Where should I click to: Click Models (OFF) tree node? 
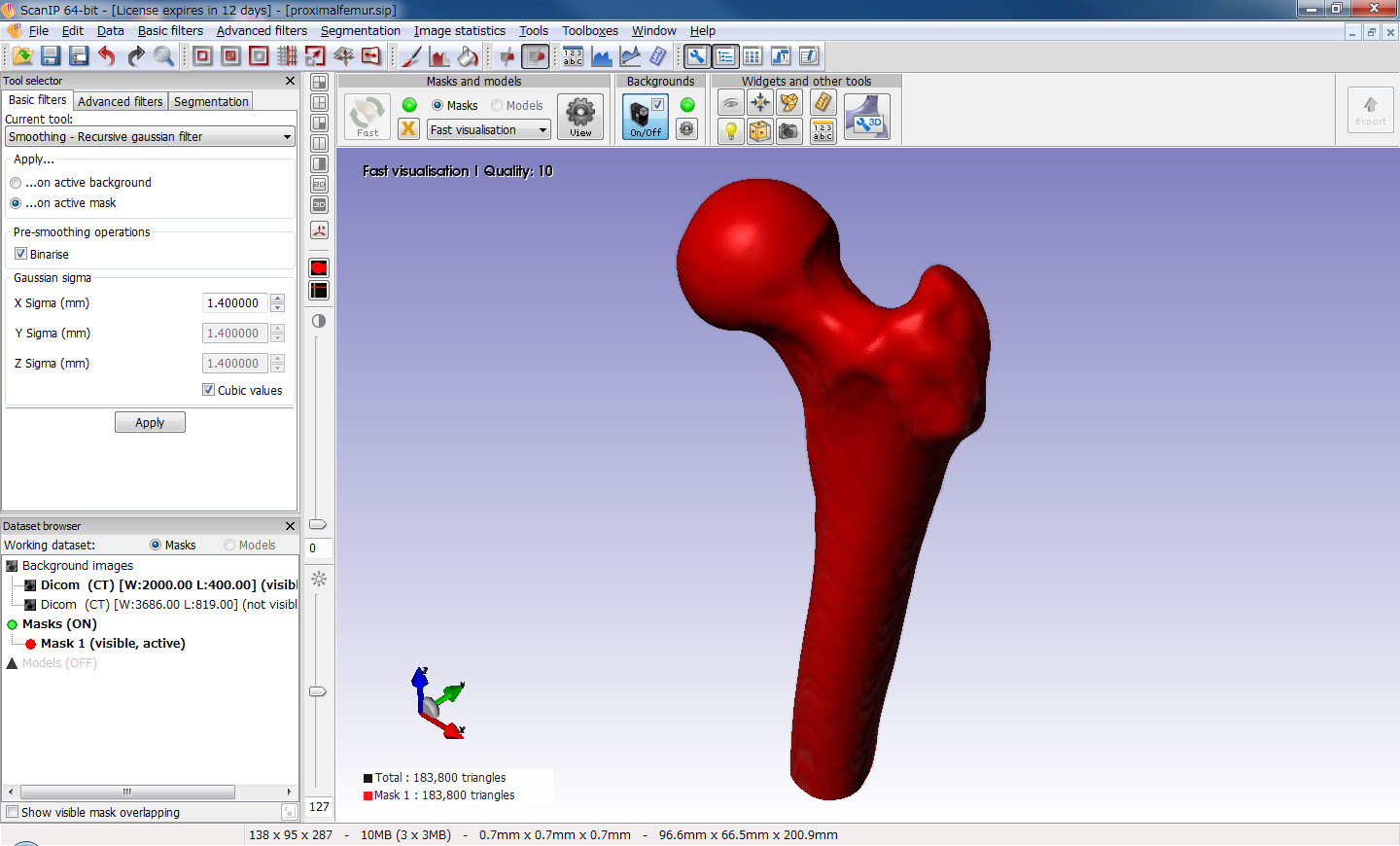click(x=59, y=663)
